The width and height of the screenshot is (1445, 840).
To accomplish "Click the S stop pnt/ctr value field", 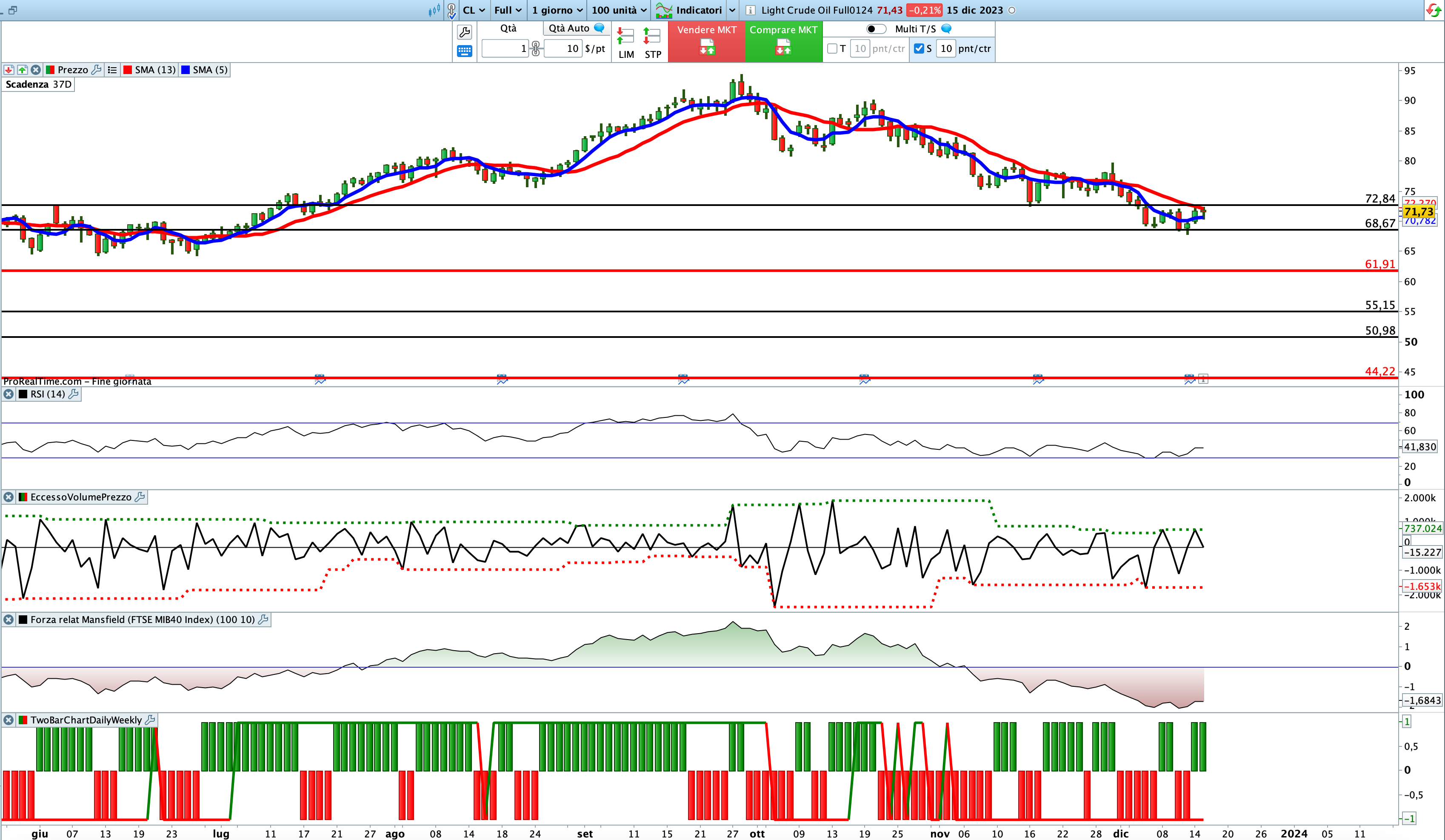I will pos(945,49).
